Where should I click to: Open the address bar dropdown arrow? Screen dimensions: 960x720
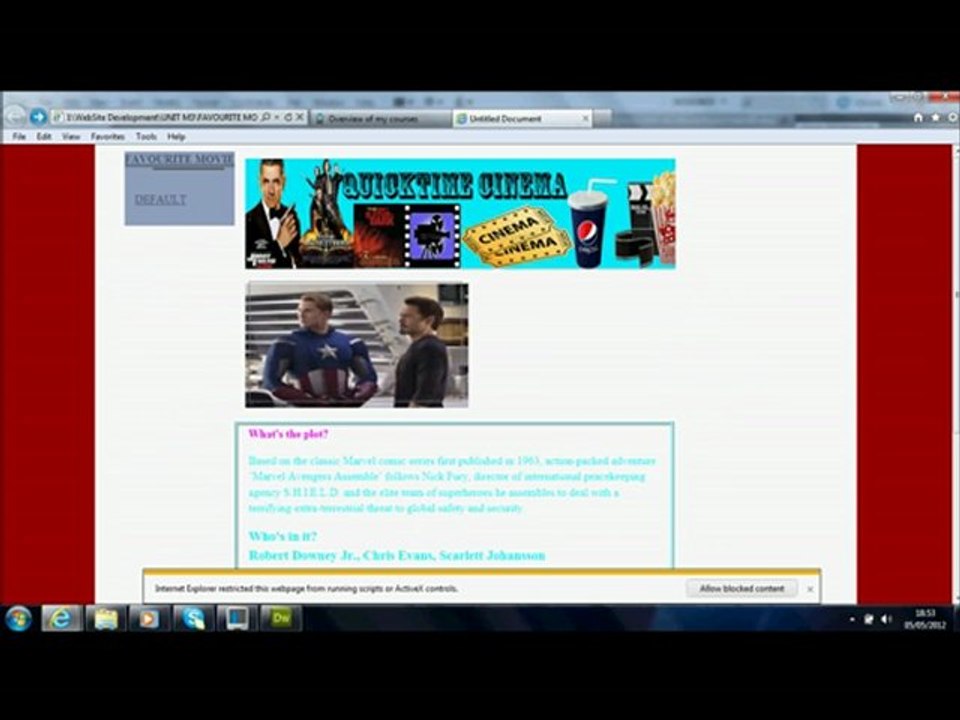[x=277, y=116]
